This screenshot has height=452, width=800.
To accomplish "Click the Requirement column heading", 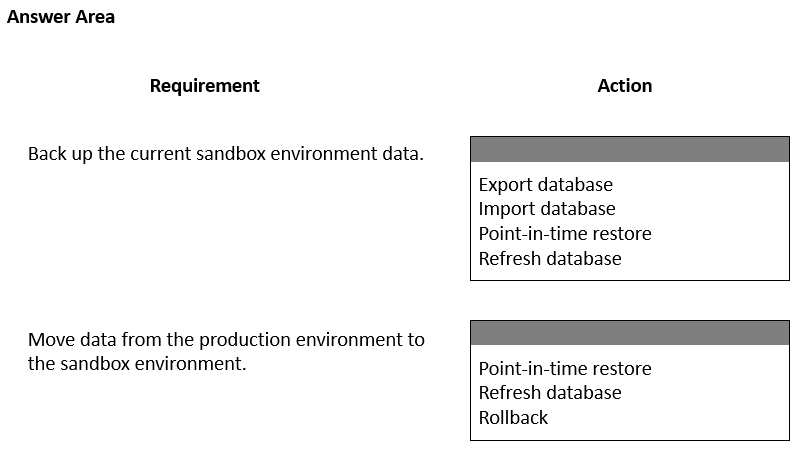I will (205, 86).
